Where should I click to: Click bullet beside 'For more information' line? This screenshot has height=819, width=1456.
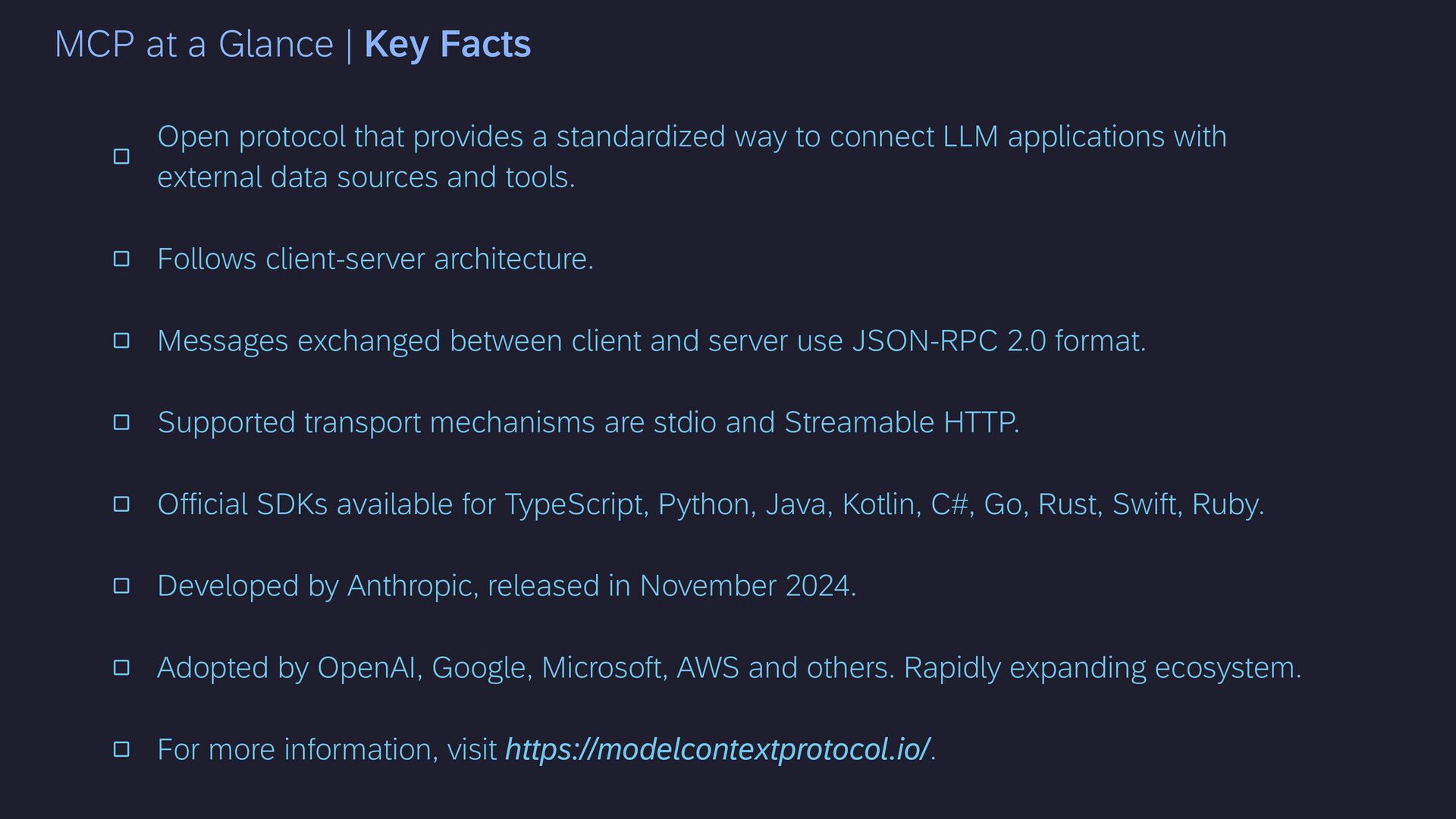121,750
